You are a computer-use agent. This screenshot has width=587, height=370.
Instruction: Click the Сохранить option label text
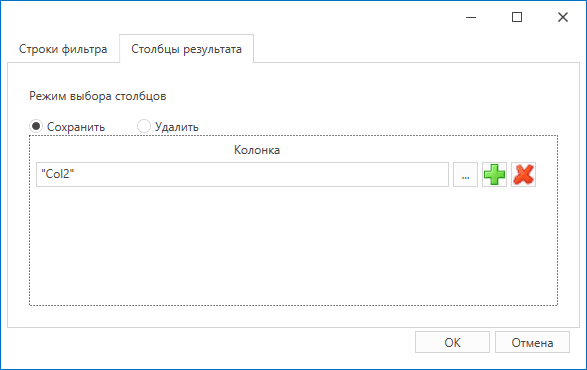tap(76, 127)
